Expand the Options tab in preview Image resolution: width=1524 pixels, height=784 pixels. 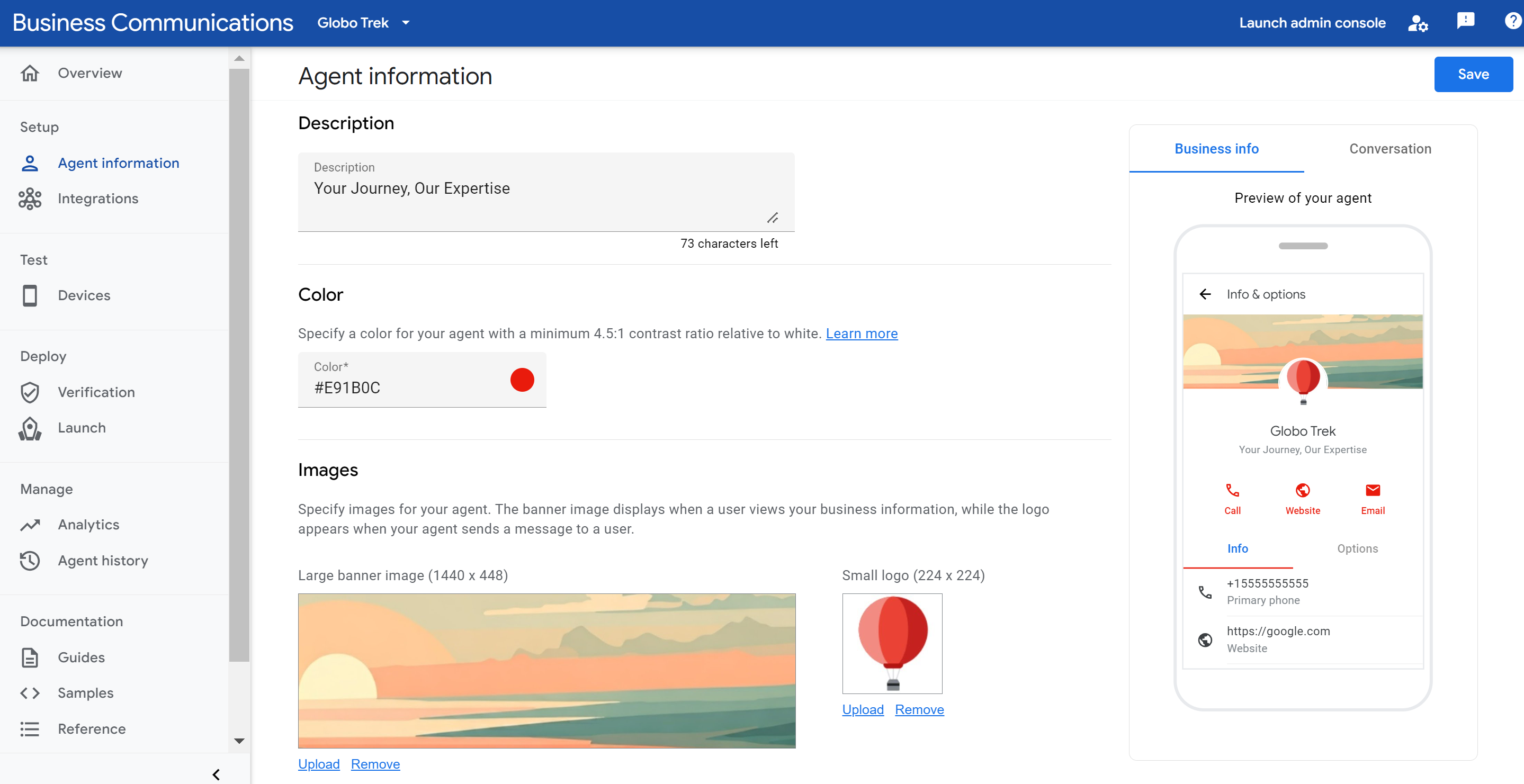tap(1358, 548)
